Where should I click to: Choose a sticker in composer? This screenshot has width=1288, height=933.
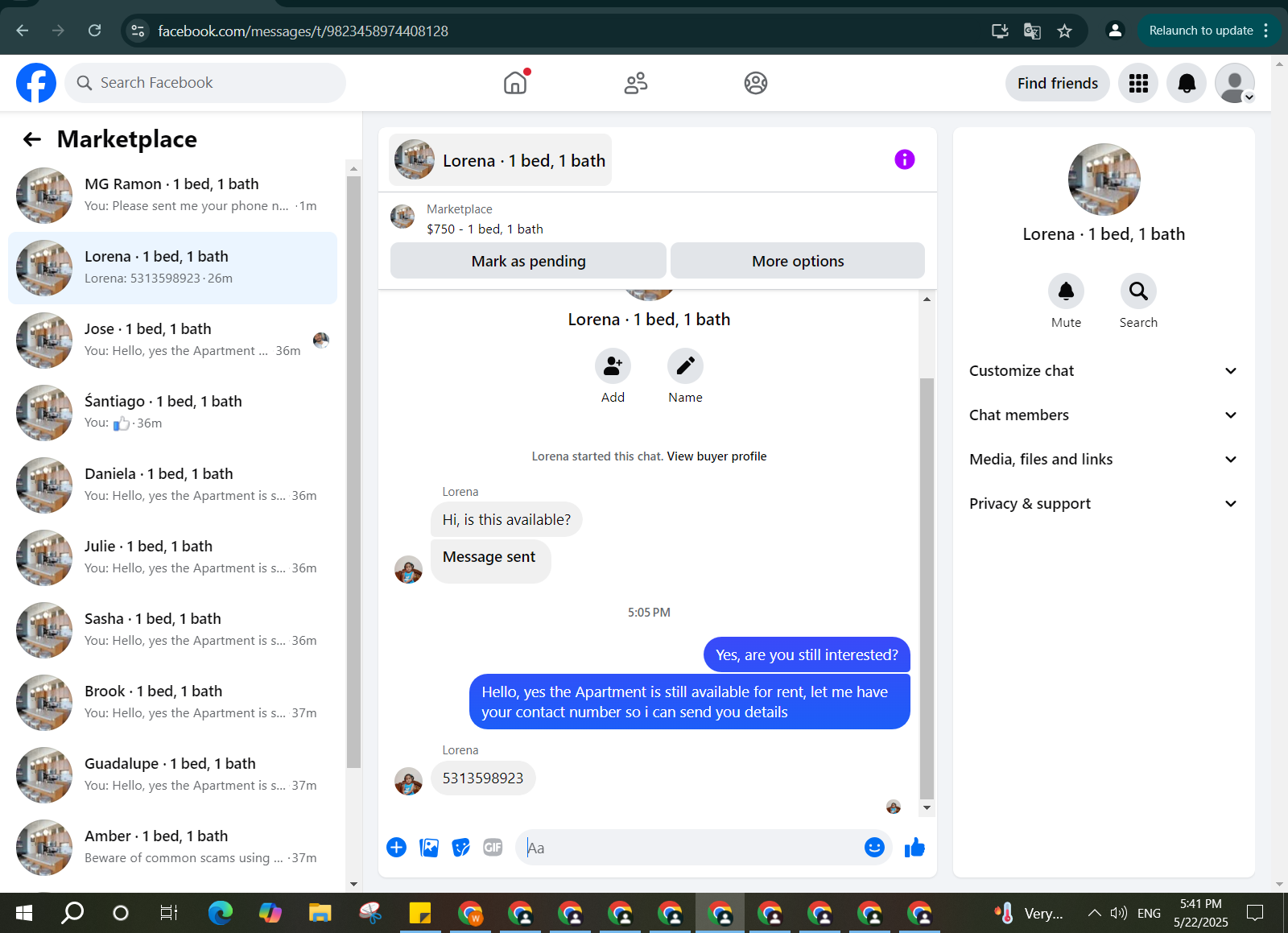point(460,847)
